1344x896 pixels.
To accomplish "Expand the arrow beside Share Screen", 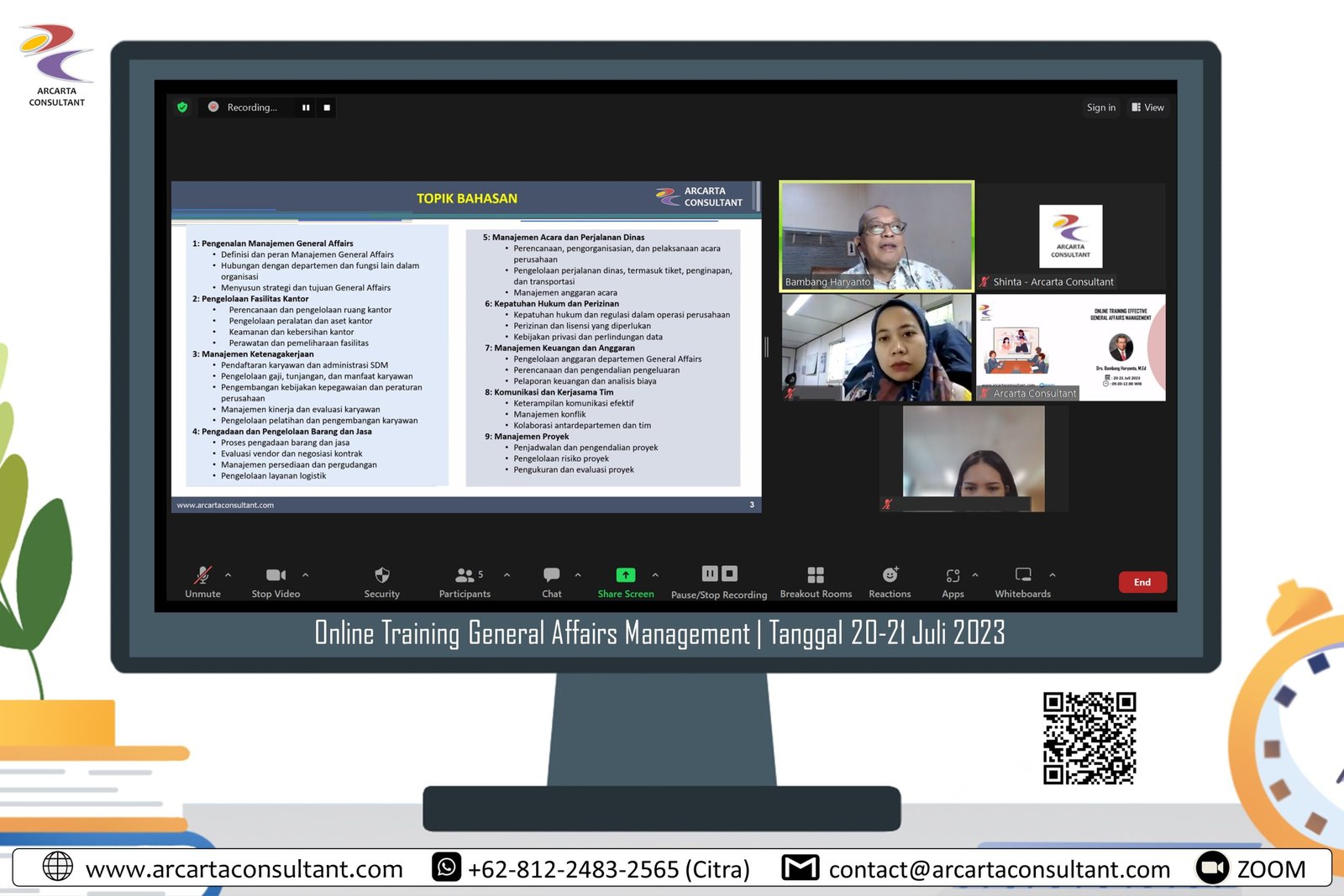I will pyautogui.click(x=655, y=575).
